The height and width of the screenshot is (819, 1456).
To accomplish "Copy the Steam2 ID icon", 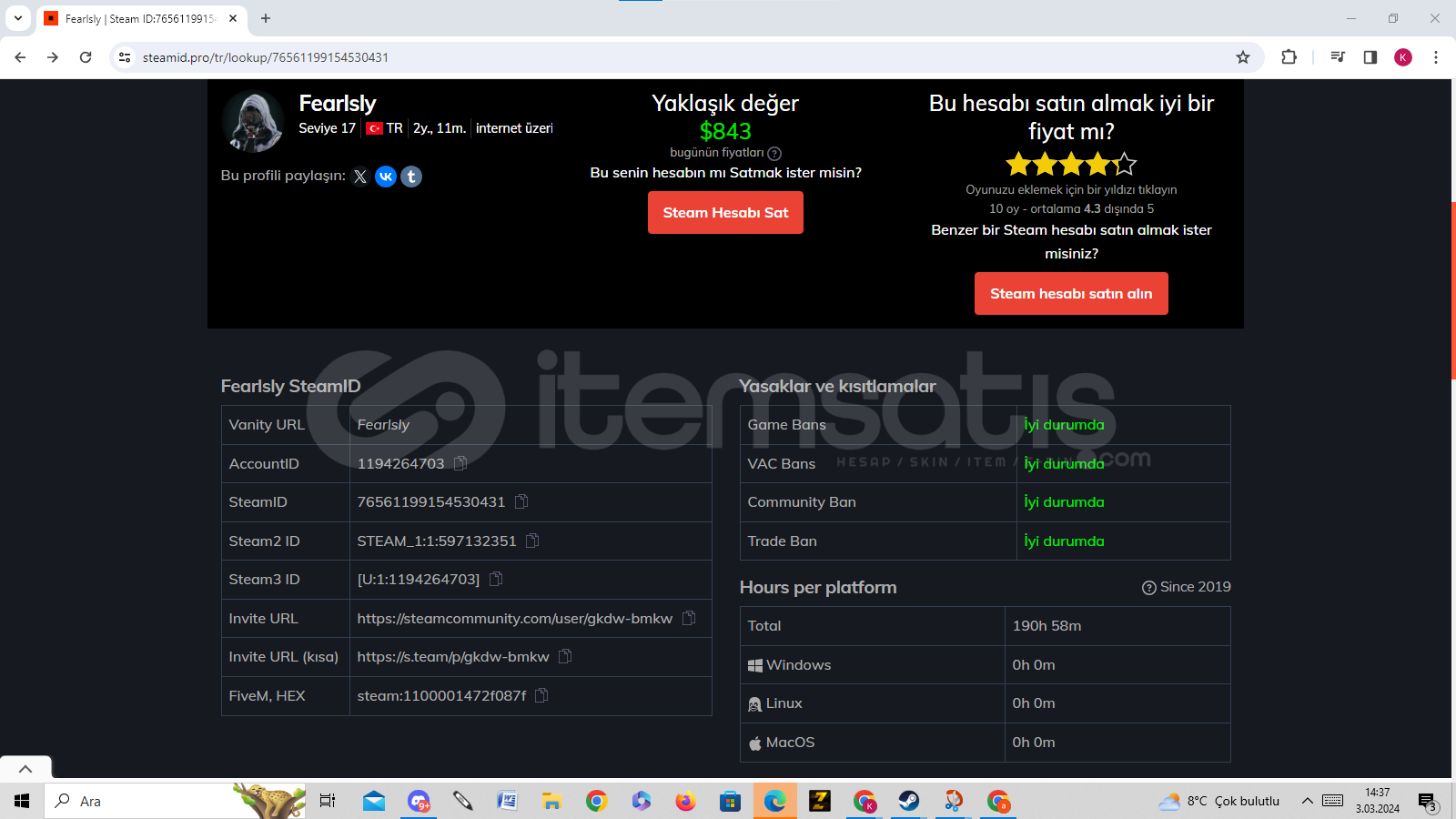I will click(532, 541).
